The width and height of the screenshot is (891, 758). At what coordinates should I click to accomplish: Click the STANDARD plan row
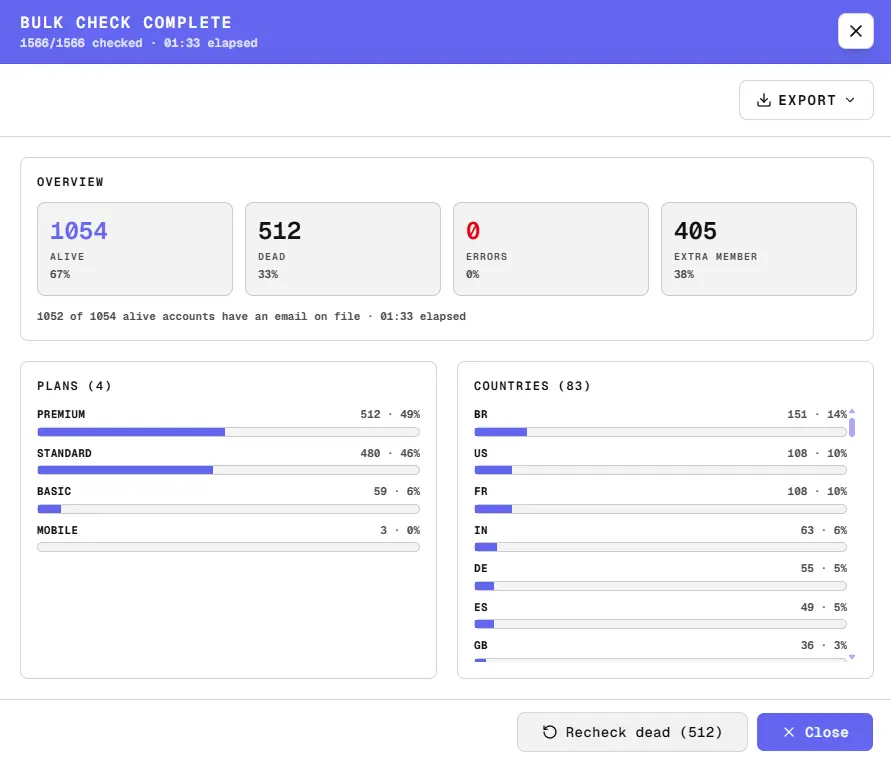point(228,461)
